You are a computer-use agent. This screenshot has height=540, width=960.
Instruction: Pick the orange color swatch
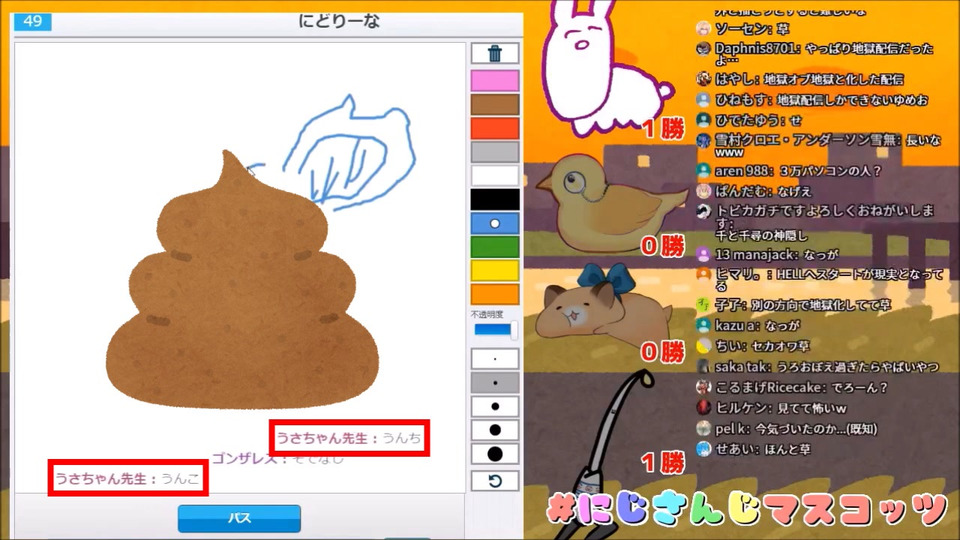pyautogui.click(x=495, y=294)
